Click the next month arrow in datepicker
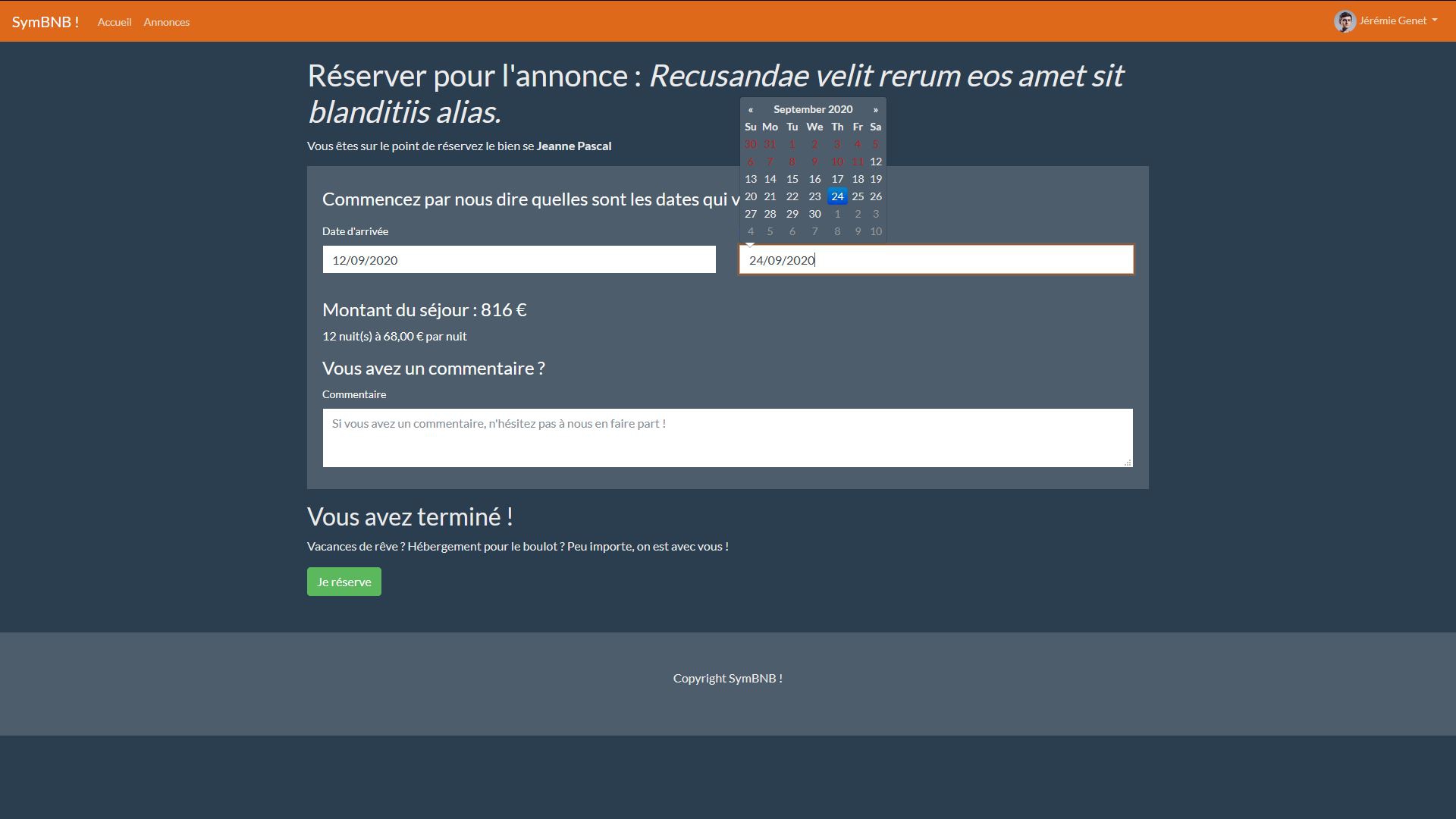Screen dimensions: 1456x819 click(875, 109)
